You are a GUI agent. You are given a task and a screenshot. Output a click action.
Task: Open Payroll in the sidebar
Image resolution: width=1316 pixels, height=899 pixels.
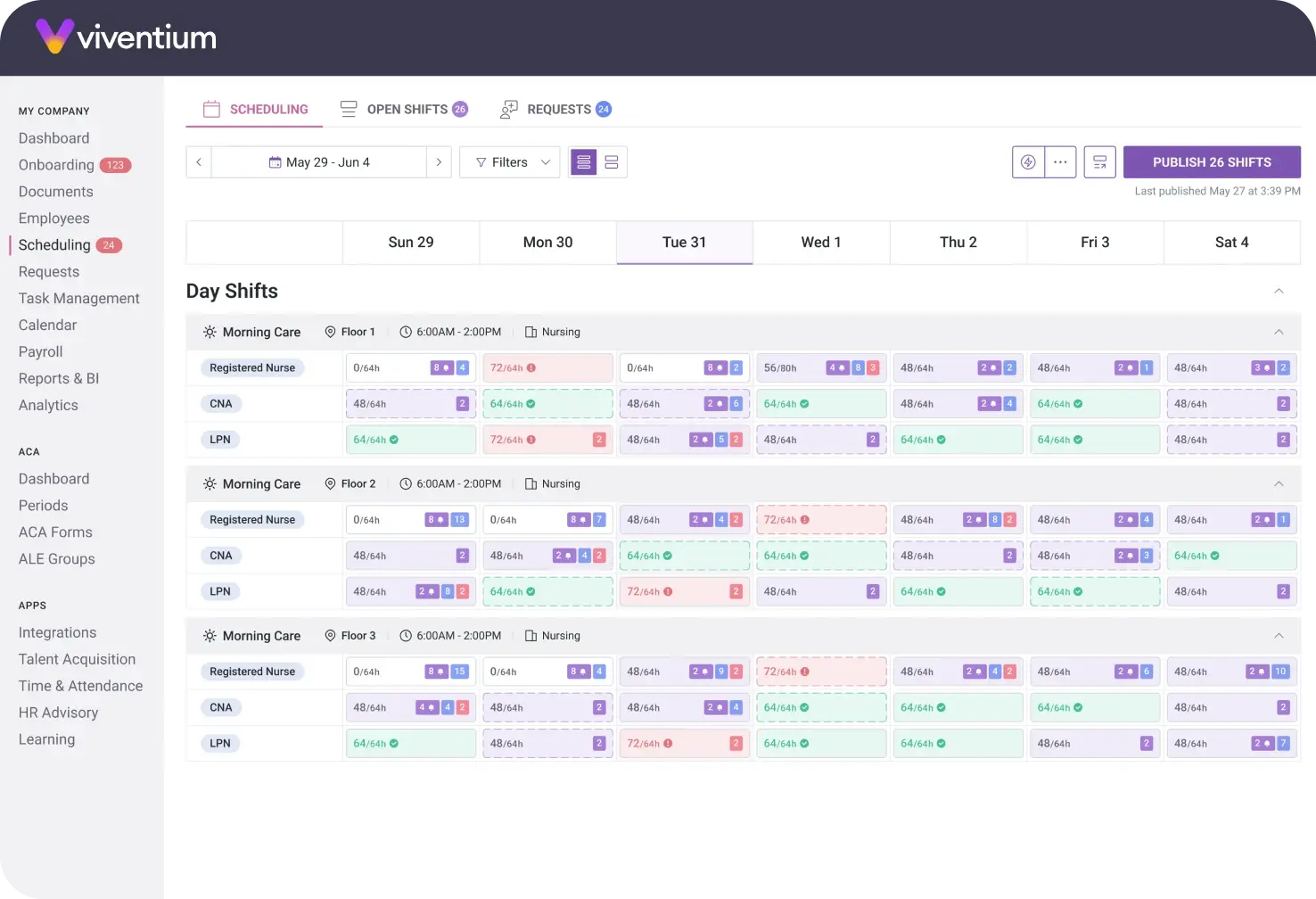coord(41,352)
